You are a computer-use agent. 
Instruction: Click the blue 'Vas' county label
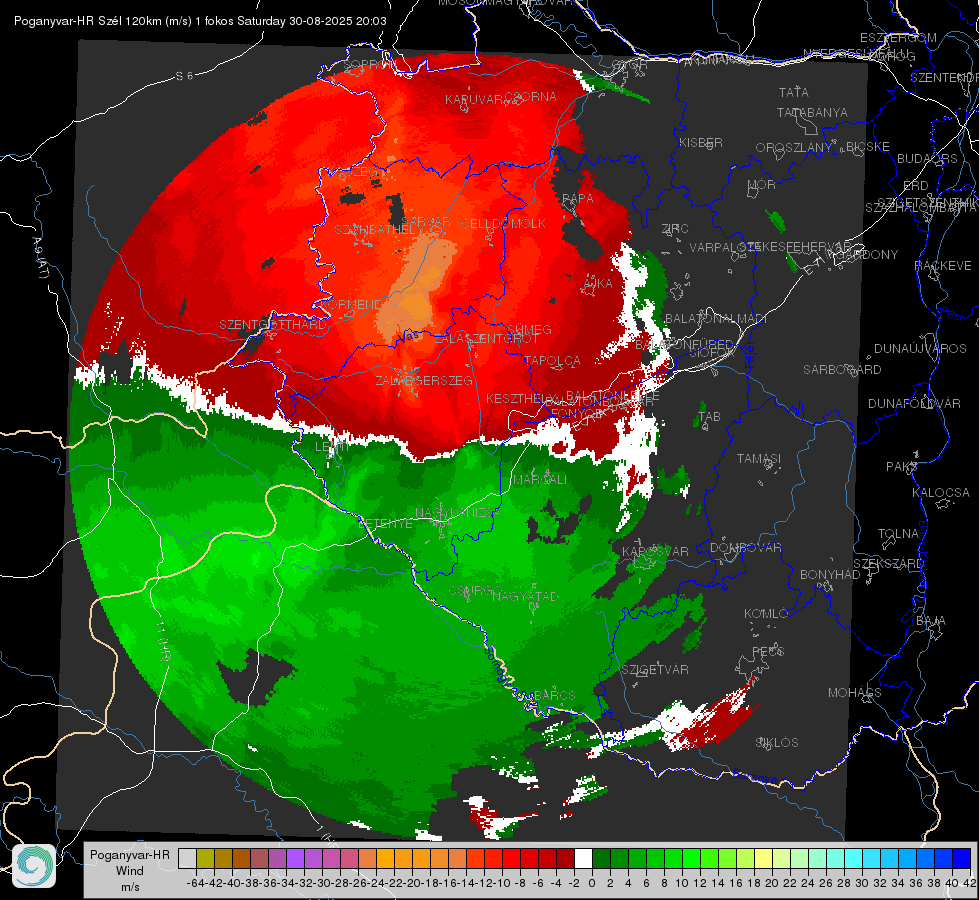(409, 336)
